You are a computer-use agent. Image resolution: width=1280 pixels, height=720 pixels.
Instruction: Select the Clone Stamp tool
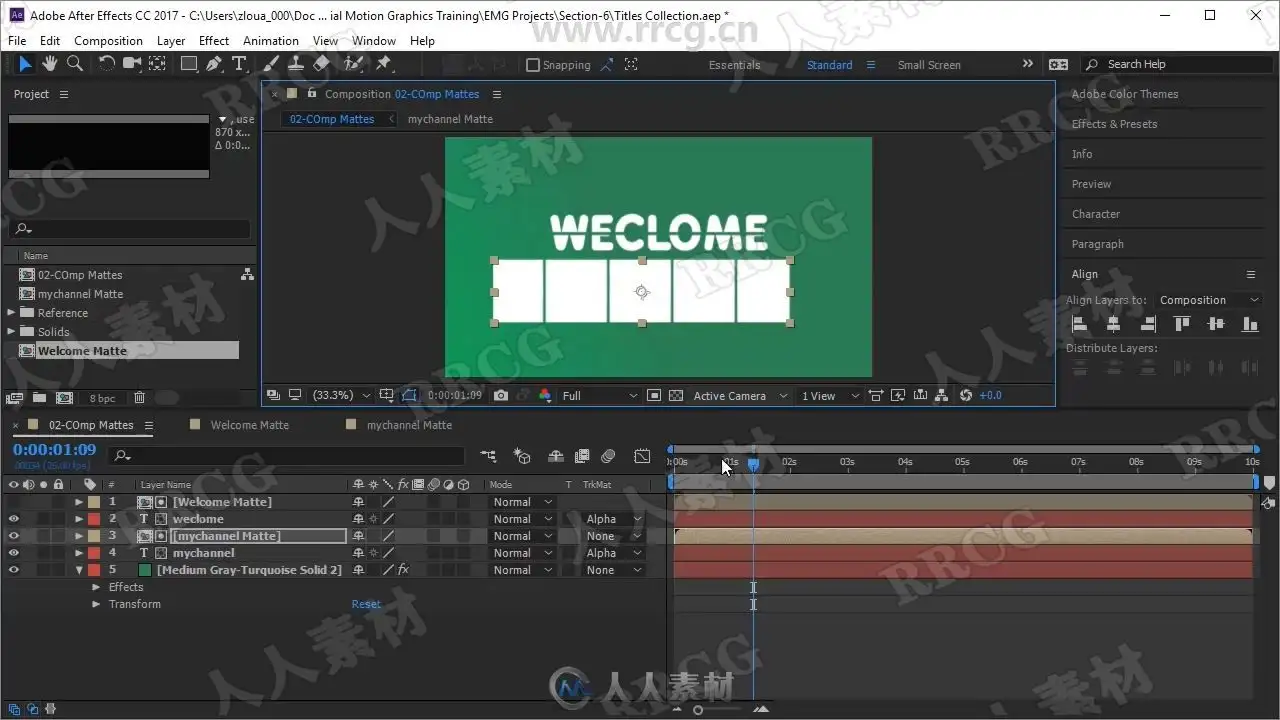tap(296, 64)
